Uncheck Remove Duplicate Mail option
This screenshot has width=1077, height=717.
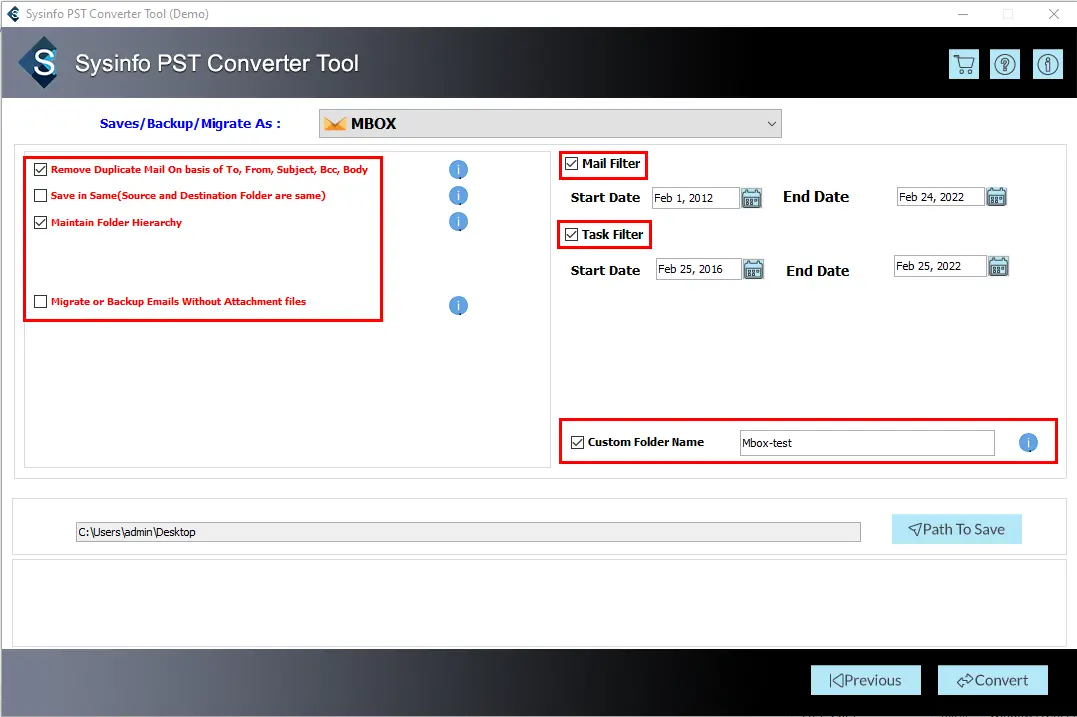41,170
